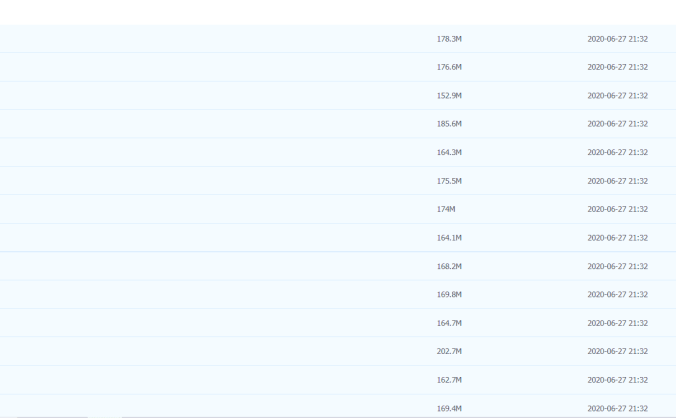Click the date in the 178.3M row
Image resolution: width=676 pixels, height=418 pixels.
[617, 39]
